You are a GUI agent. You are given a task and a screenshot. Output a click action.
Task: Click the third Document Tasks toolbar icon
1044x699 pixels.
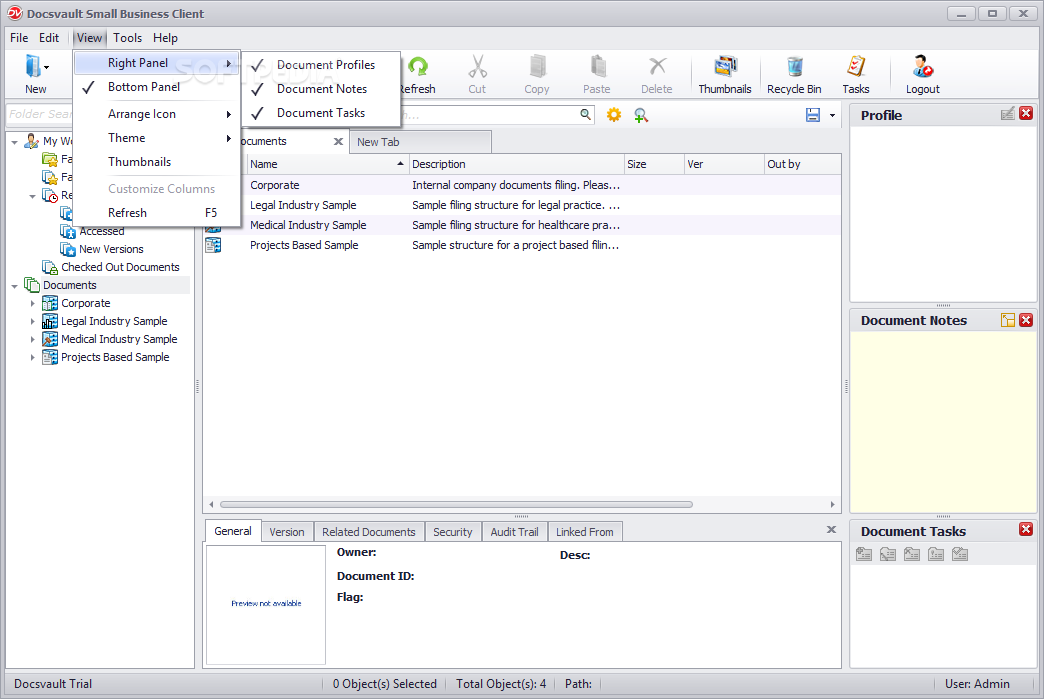[912, 554]
